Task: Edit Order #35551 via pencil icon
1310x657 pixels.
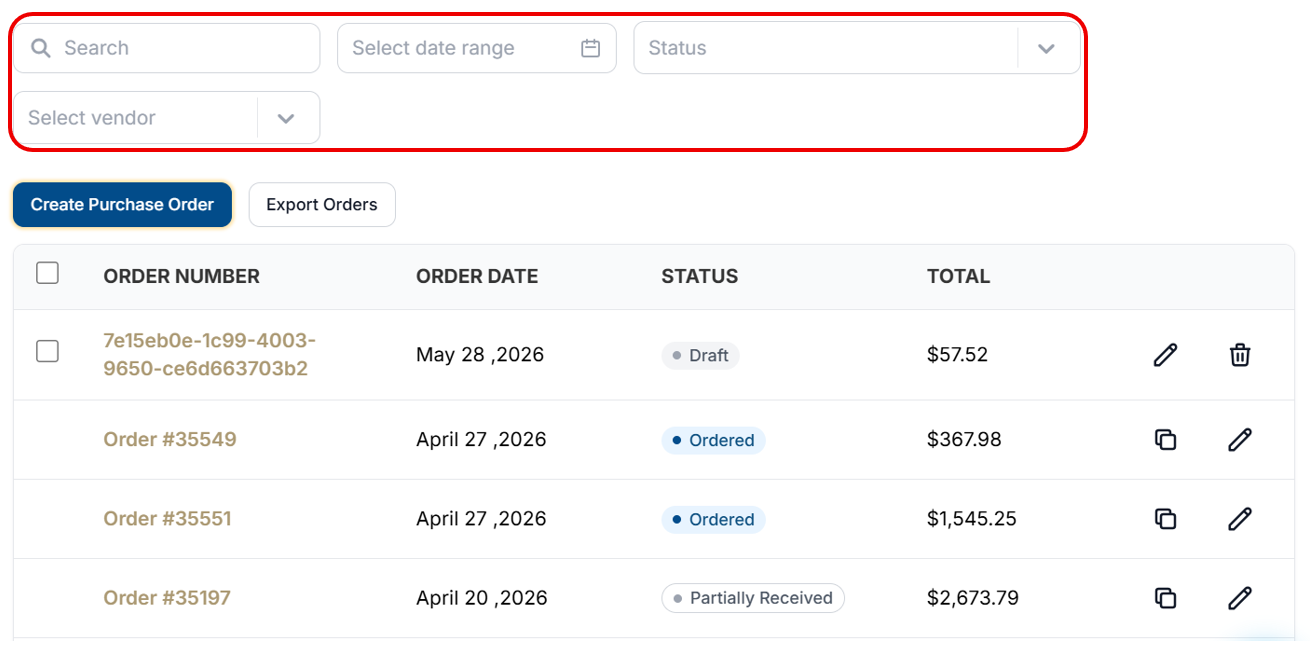Action: (1240, 519)
